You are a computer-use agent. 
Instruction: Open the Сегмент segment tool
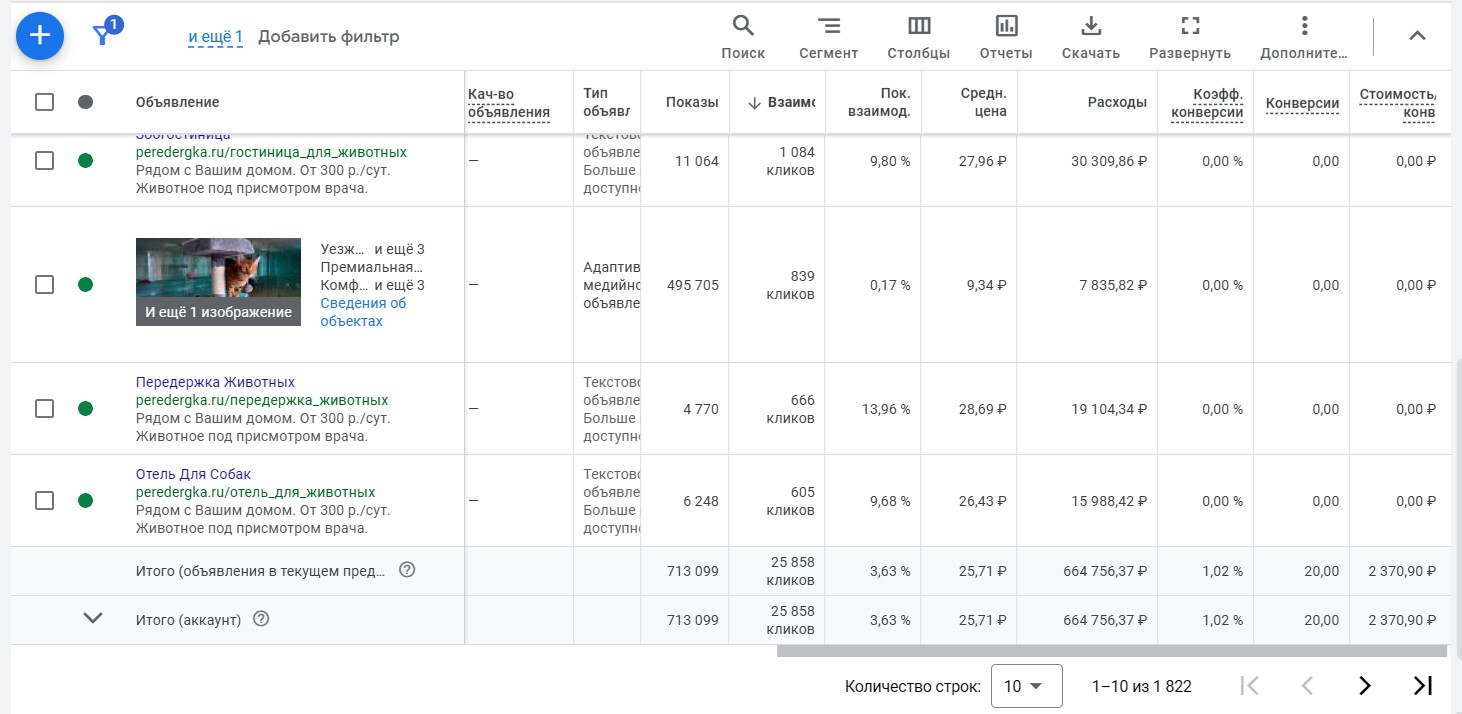click(x=828, y=37)
